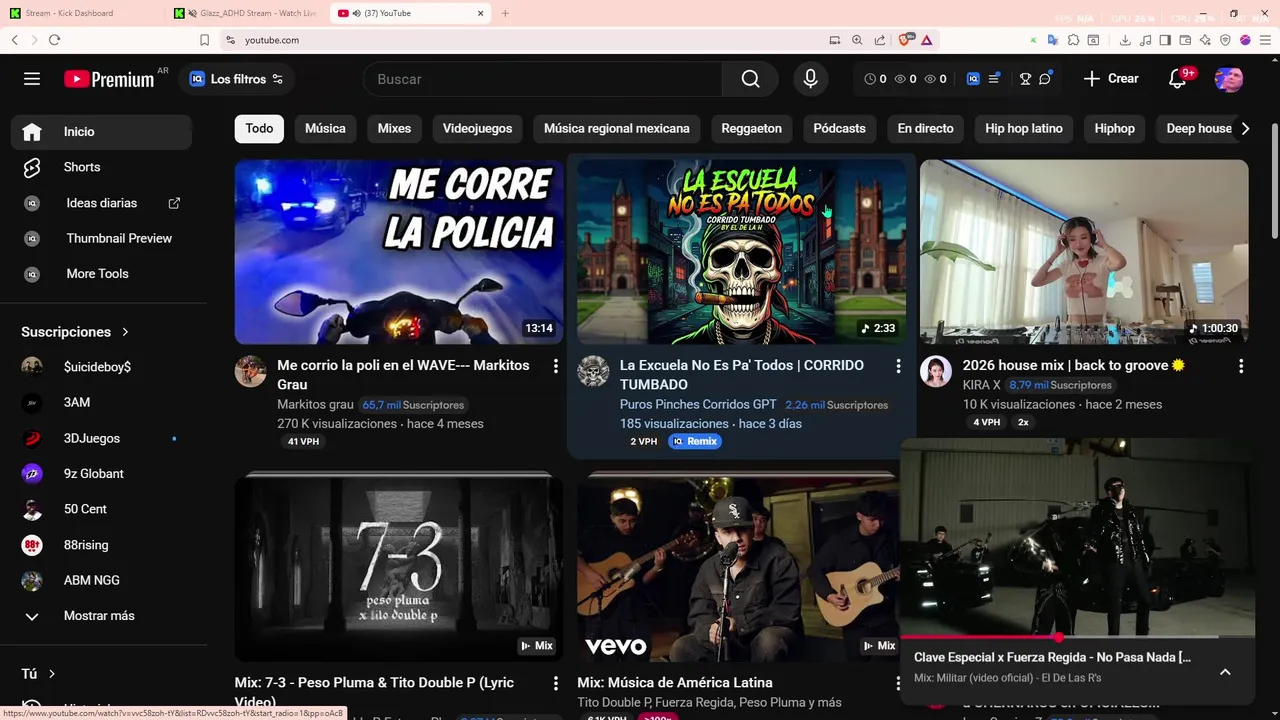1280x720 pixels.
Task: Open the vidIQ chat bubble icon
Action: [x=1045, y=79]
